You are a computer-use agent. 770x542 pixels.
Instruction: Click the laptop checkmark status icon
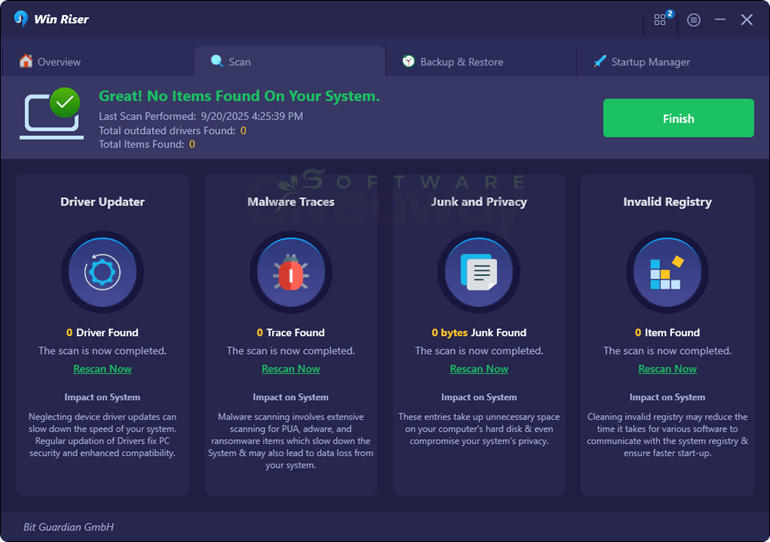pyautogui.click(x=51, y=114)
